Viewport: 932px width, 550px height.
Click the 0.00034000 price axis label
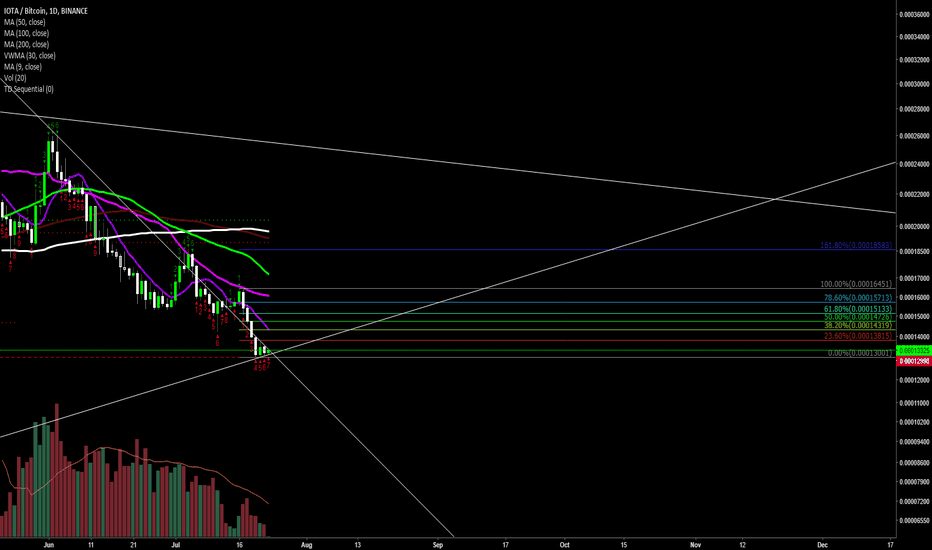click(x=914, y=37)
